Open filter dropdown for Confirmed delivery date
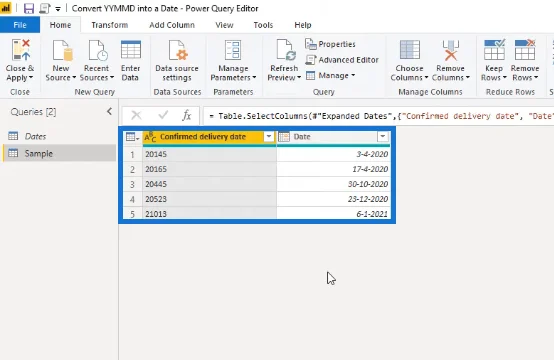Image resolution: width=554 pixels, height=360 pixels. coord(269,137)
